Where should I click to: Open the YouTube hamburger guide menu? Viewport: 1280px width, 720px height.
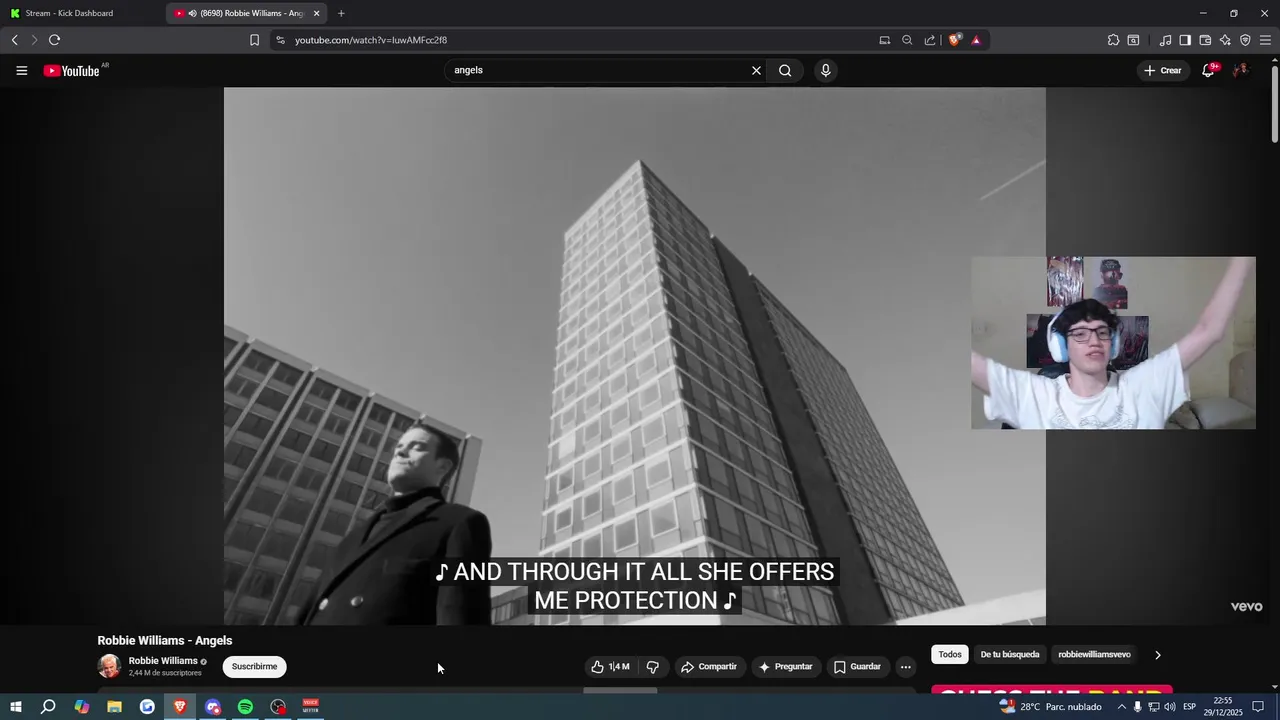point(21,71)
